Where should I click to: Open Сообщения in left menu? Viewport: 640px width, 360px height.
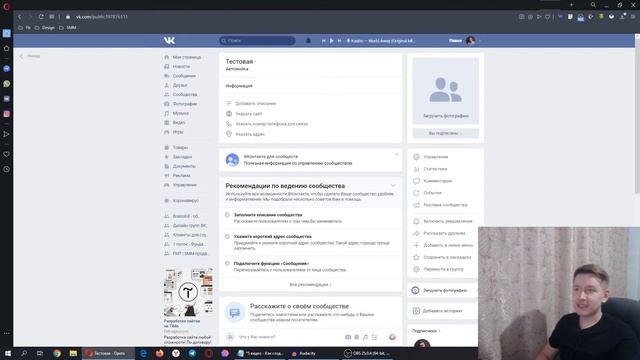point(184,76)
